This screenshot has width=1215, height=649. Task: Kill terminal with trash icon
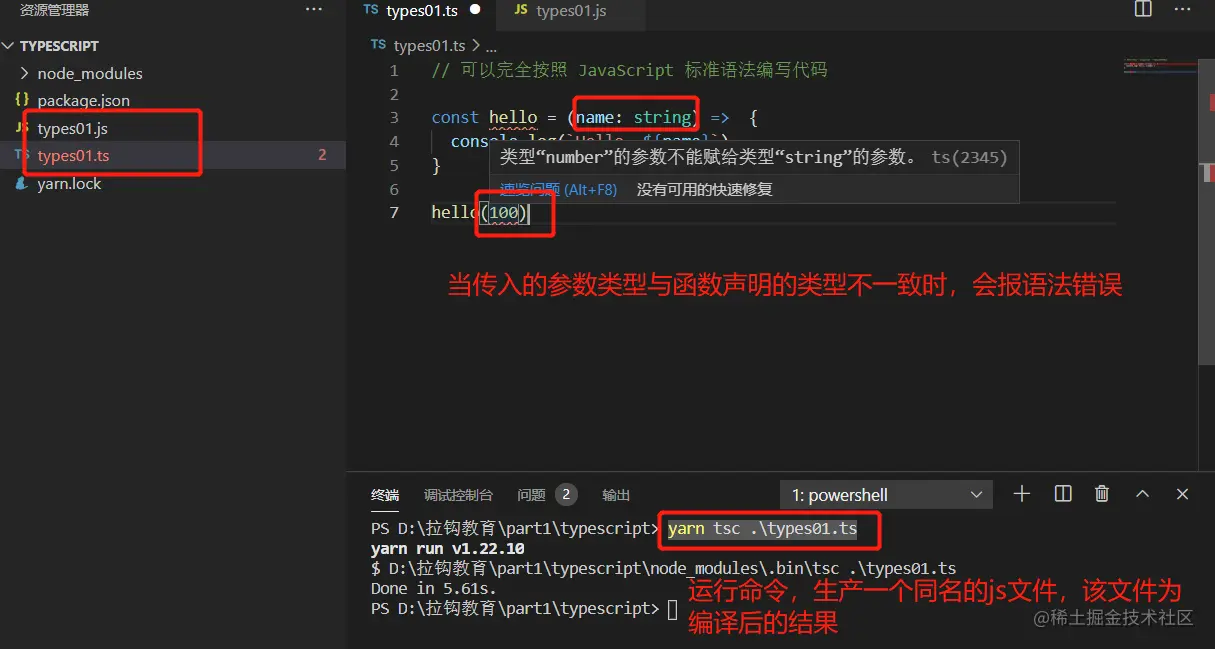coord(1102,494)
